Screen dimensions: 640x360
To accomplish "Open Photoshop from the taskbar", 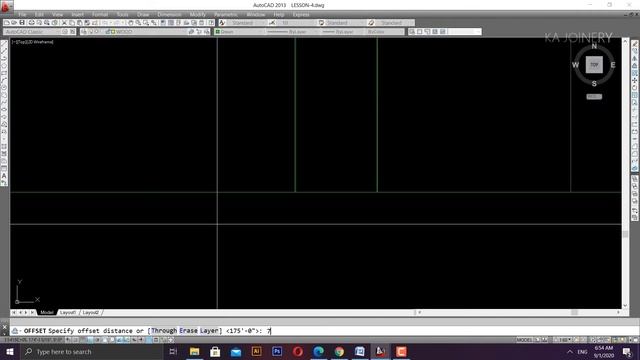I will tap(277, 351).
